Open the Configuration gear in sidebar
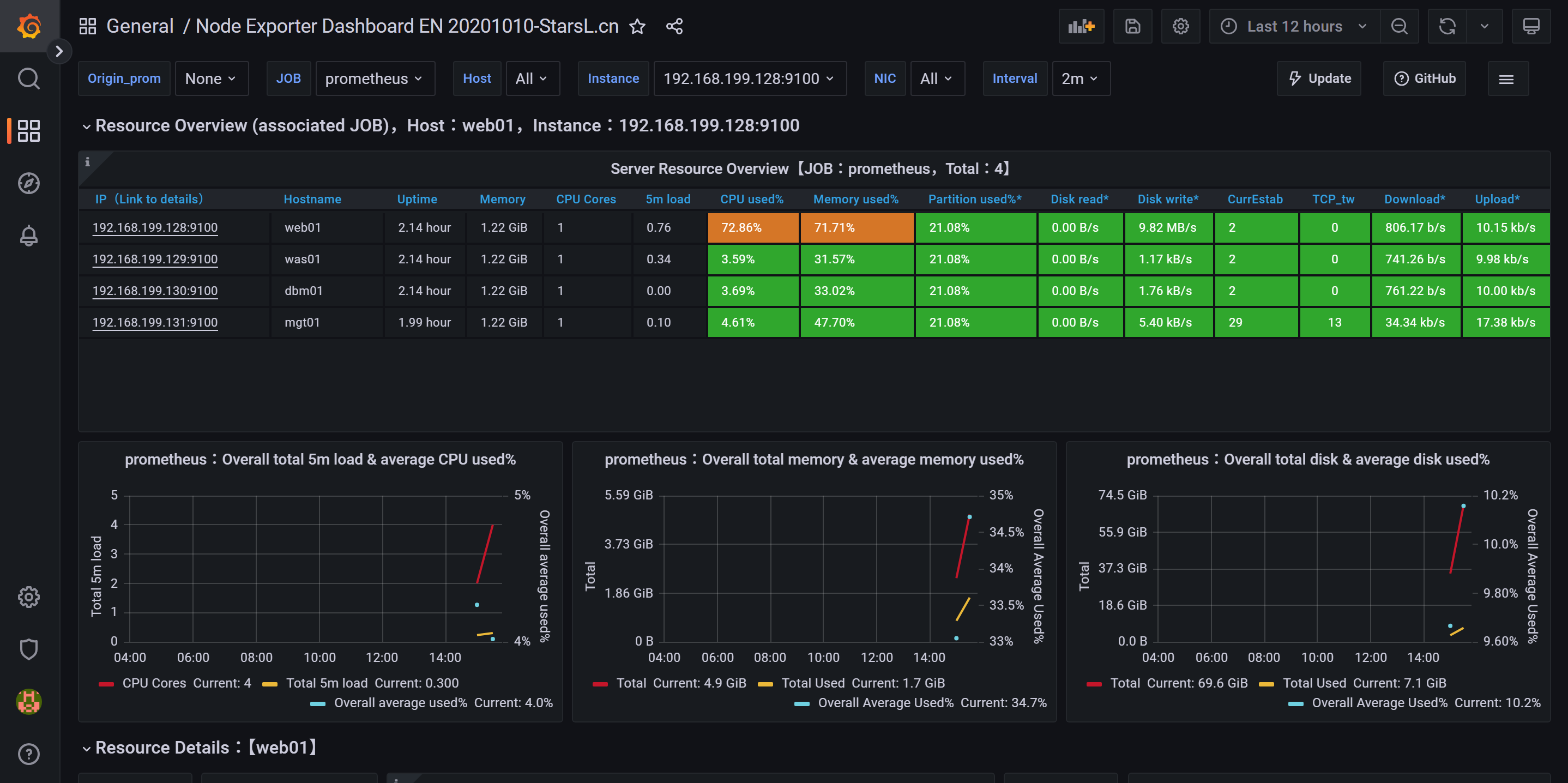This screenshot has width=1568, height=783. click(x=28, y=597)
